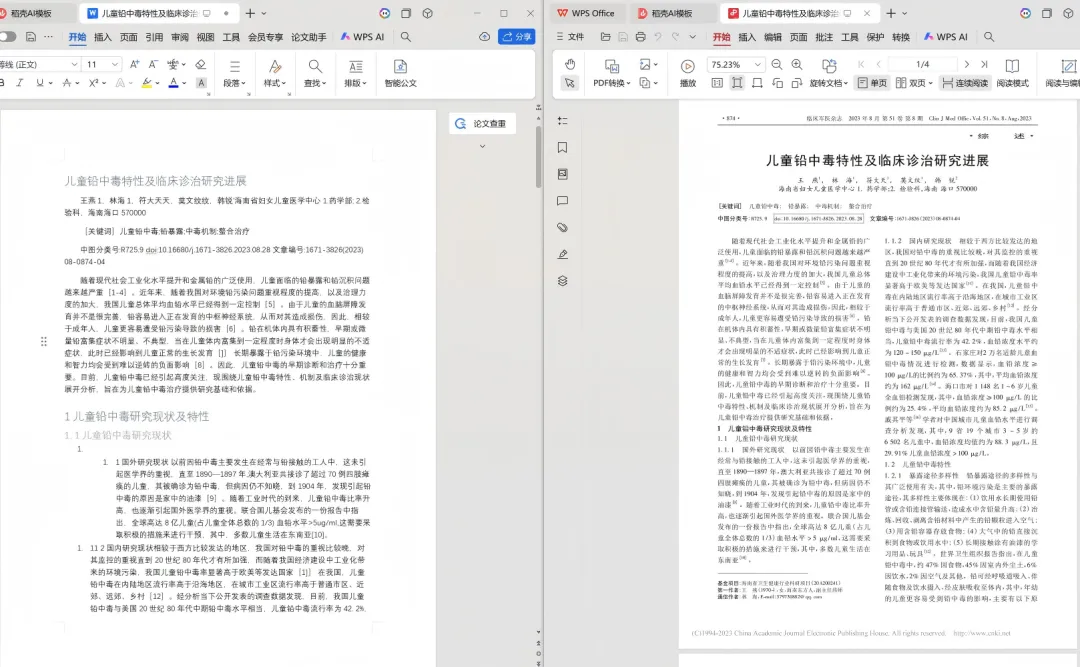Apply italic formatting in Writer
Image resolution: width=1080 pixels, height=667 pixels.
click(19, 83)
